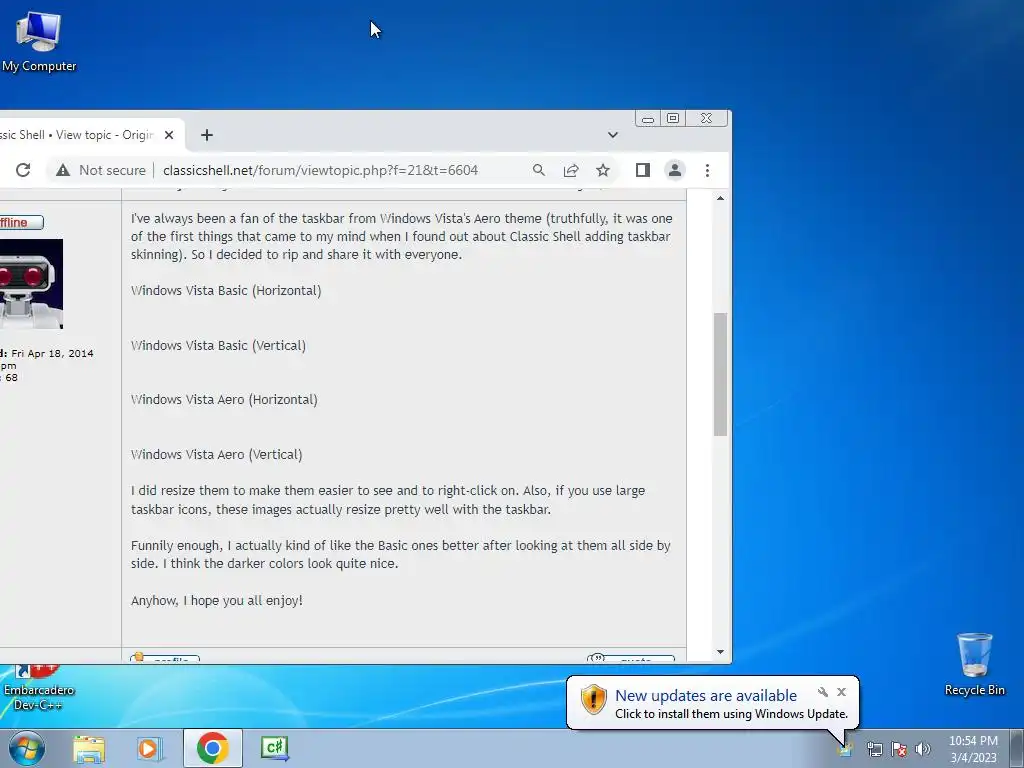Click the scroll up arrow of page
The width and height of the screenshot is (1024, 768).
pos(720,198)
